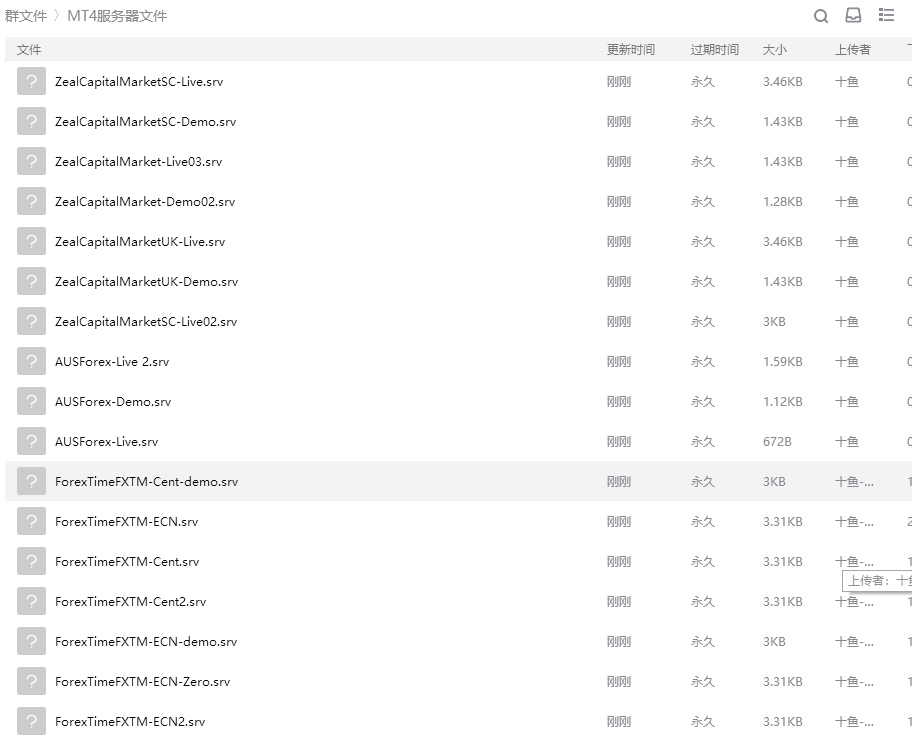Open the inbox tray icon

853,15
